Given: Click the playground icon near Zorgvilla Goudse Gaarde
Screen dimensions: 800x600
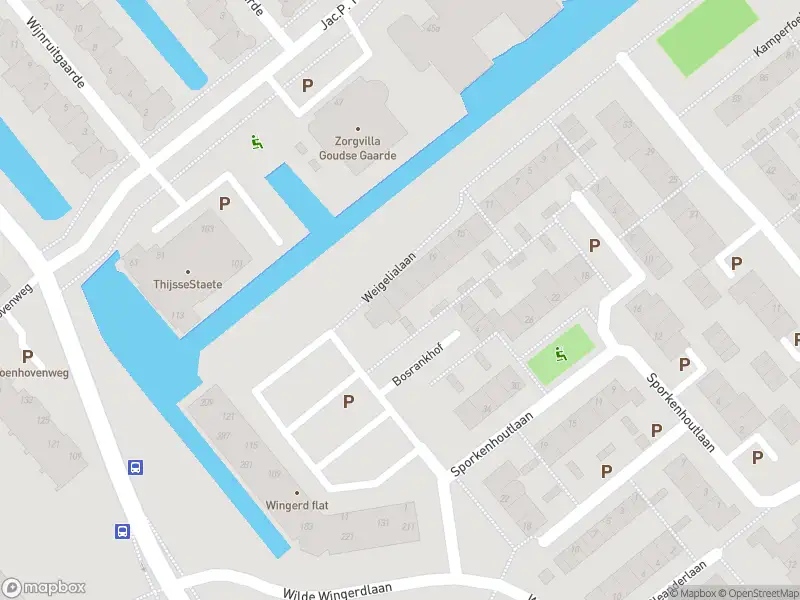Looking at the screenshot, I should pos(257,142).
